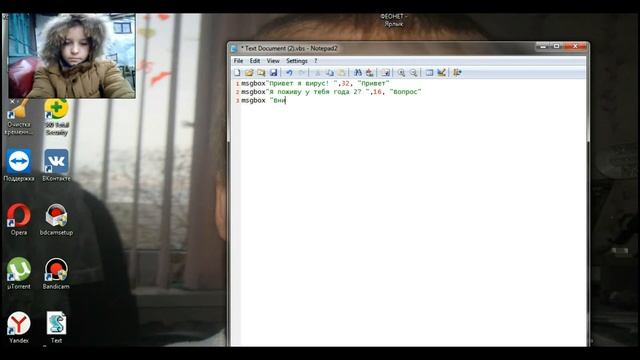Toggle Word Wrap toolbar icon
This screenshot has width=640, height=360.
(x=385, y=73)
